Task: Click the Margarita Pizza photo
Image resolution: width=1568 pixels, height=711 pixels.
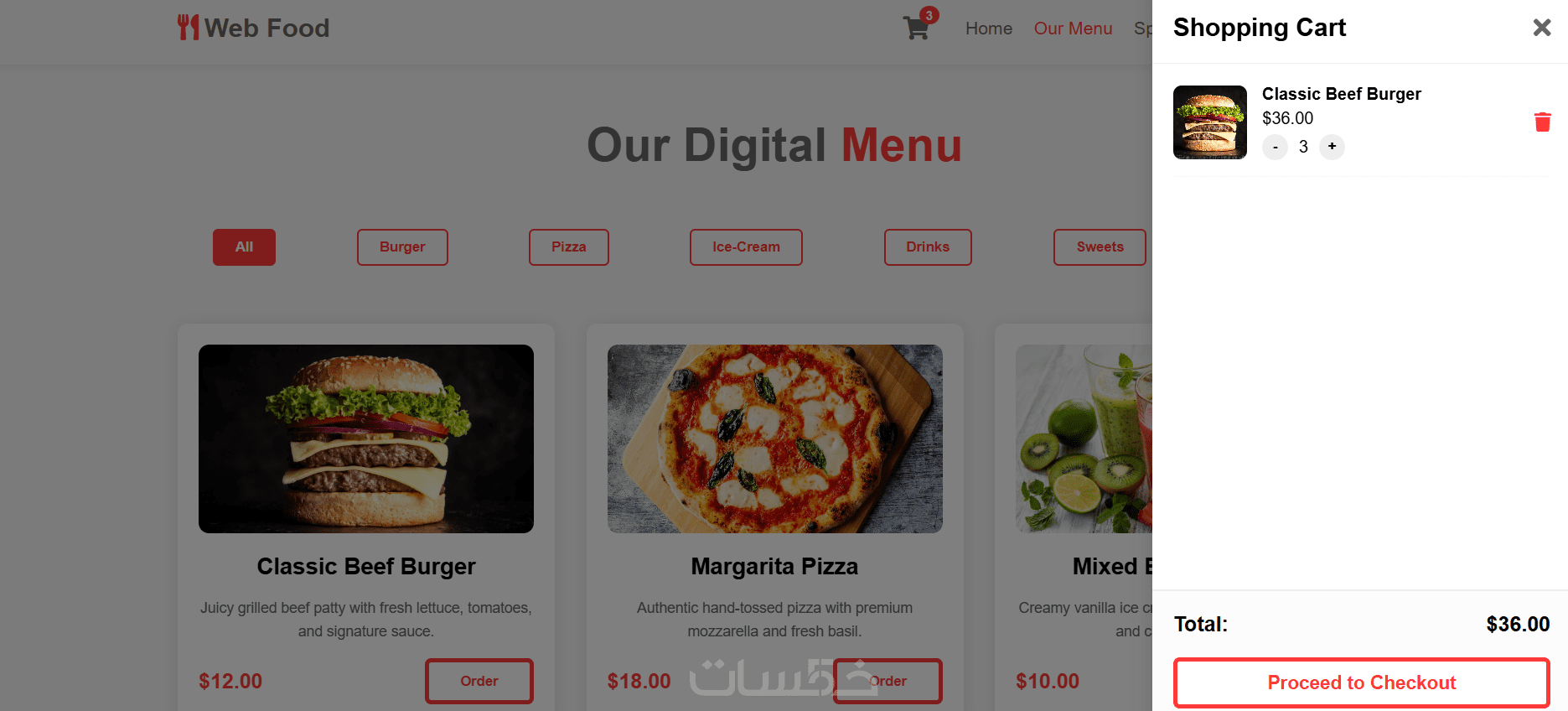Action: [x=775, y=439]
